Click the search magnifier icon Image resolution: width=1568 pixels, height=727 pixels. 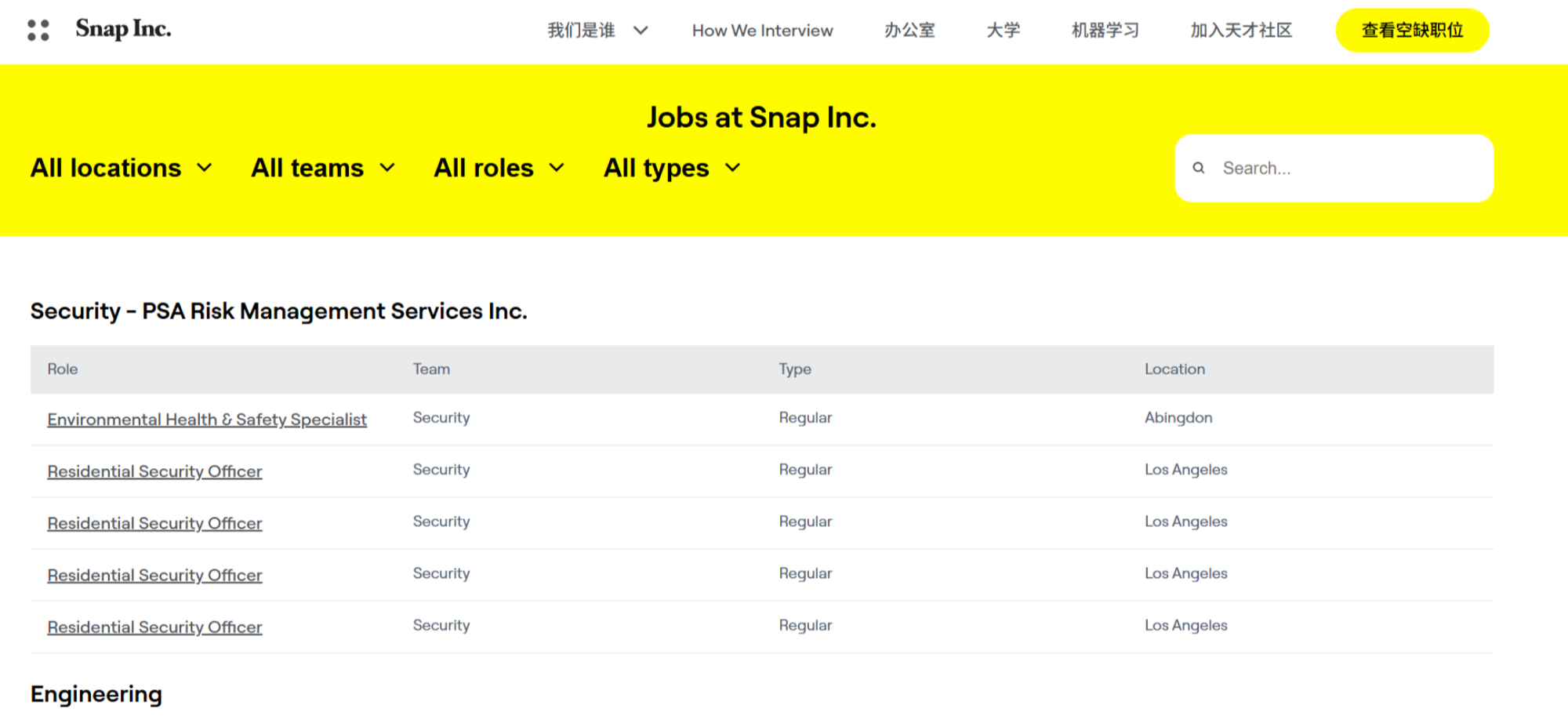(x=1198, y=168)
